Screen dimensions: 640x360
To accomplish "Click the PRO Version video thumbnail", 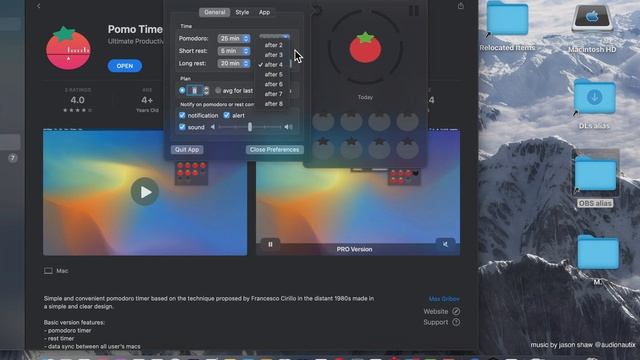I will 358,193.
